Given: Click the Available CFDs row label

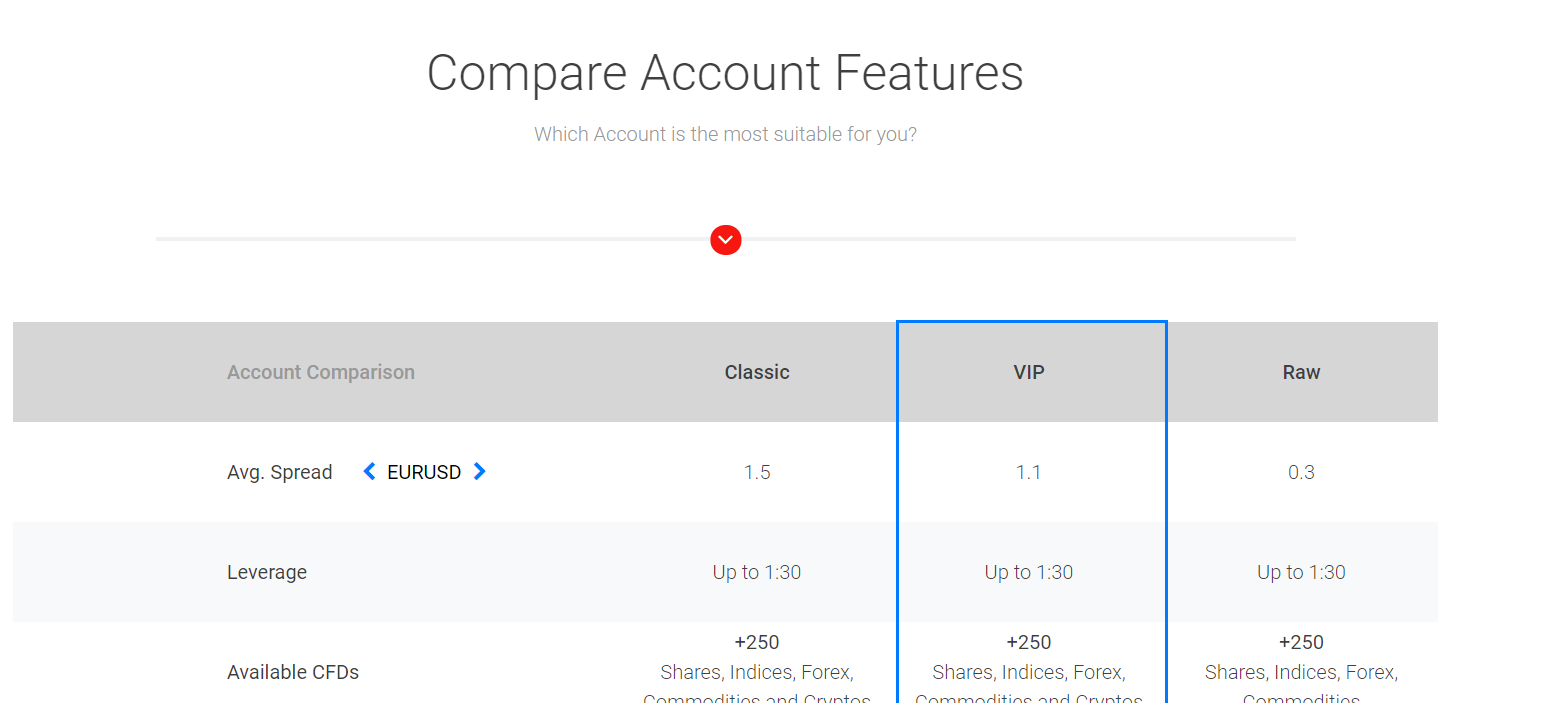Looking at the screenshot, I should (x=293, y=672).
